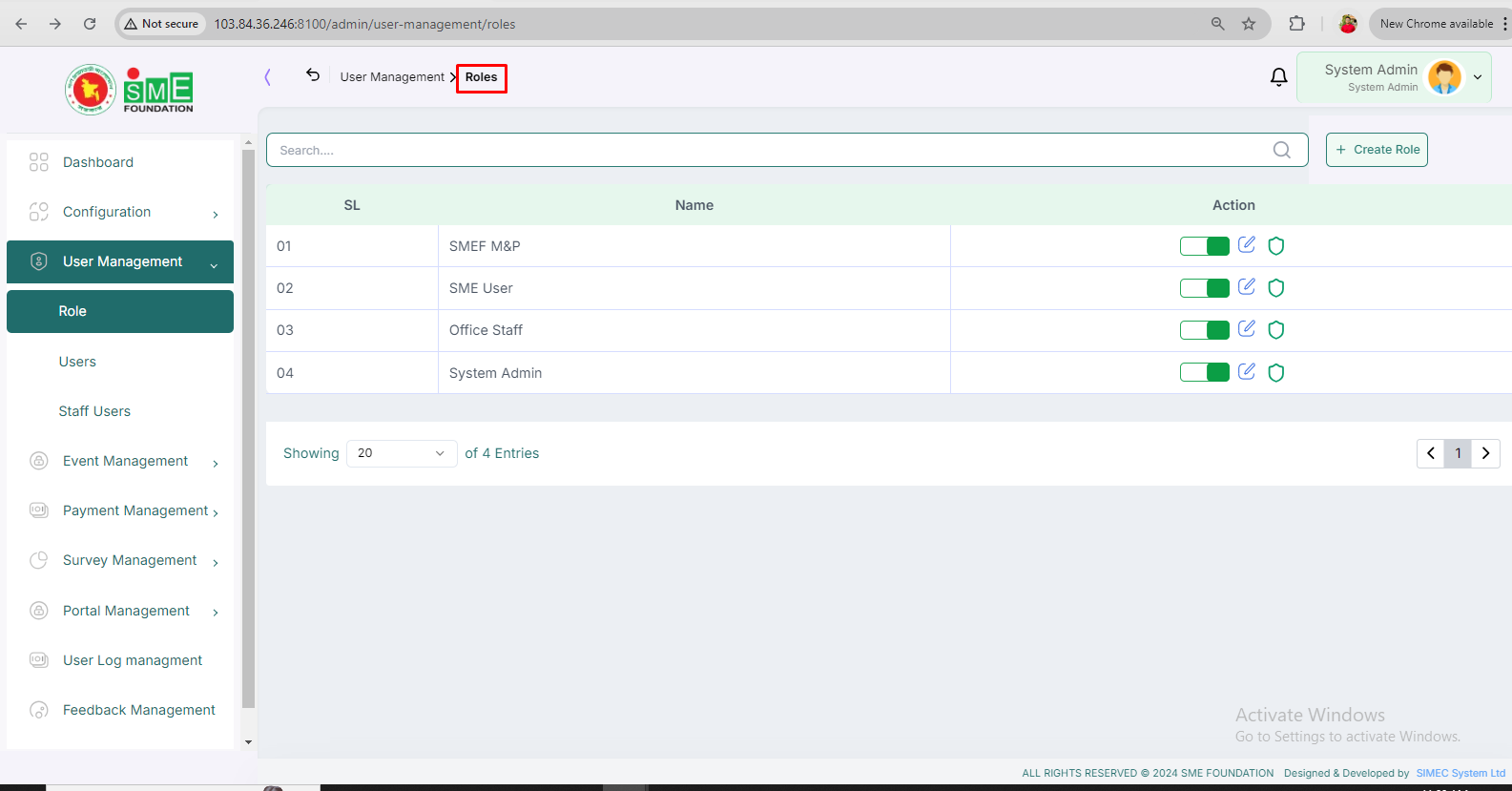
Task: Click the Not secure site info chip
Action: pos(161,24)
